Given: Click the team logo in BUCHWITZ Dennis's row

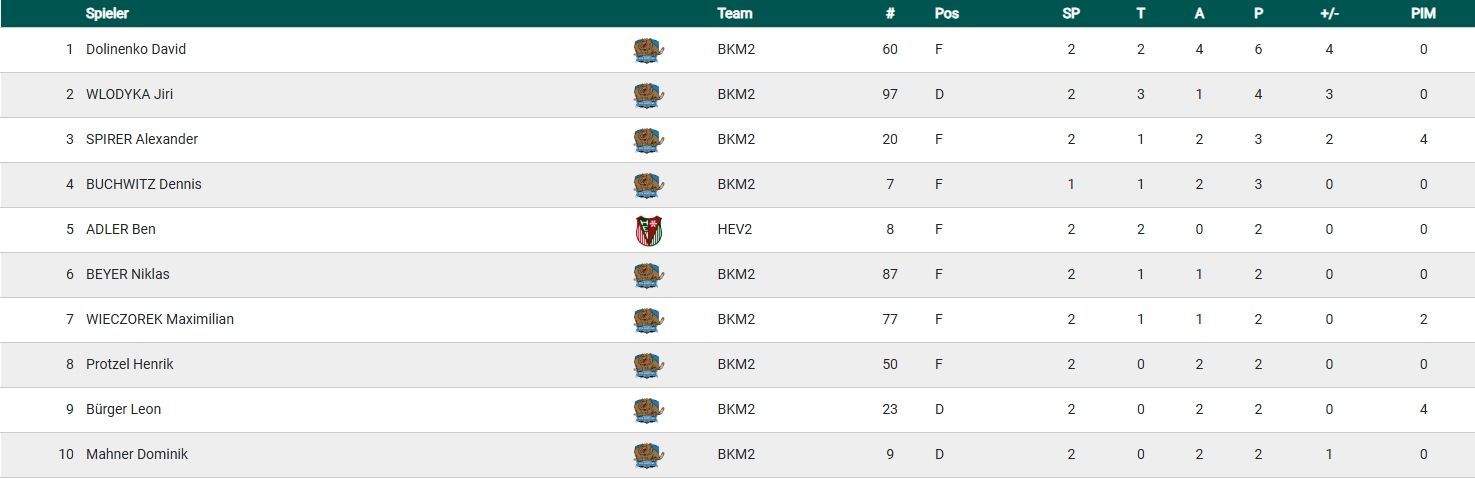Looking at the screenshot, I should [x=648, y=185].
